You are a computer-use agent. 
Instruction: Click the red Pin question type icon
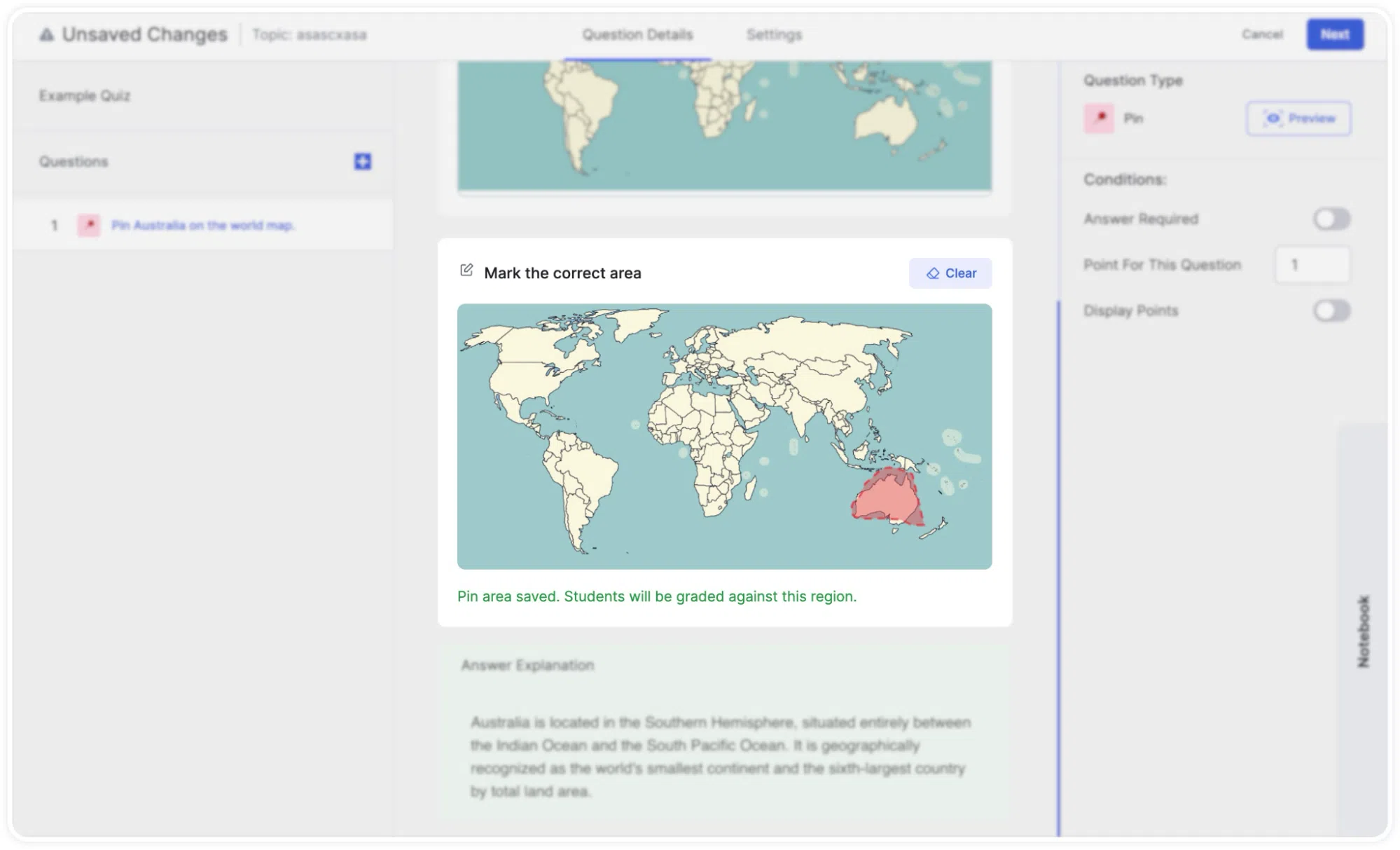pos(1099,118)
